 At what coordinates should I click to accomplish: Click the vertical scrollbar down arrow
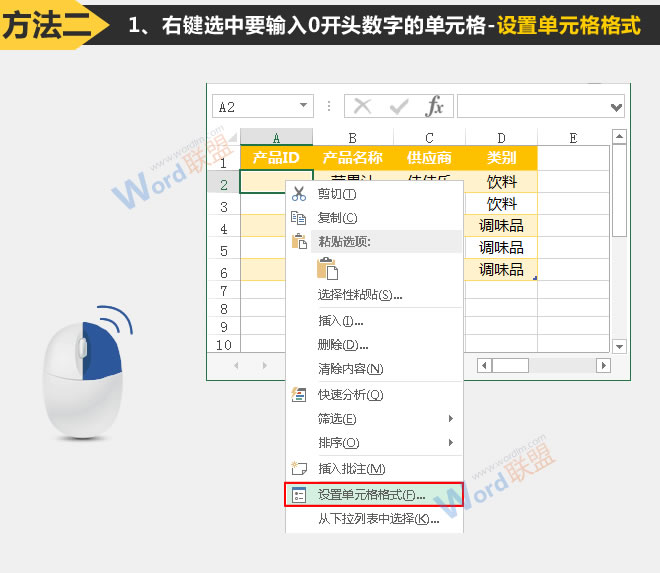(619, 346)
